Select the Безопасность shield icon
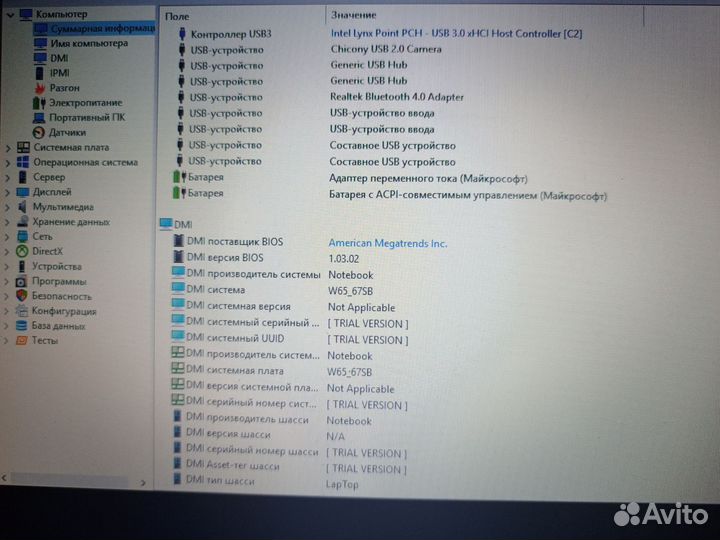720x540 pixels. click(x=22, y=296)
